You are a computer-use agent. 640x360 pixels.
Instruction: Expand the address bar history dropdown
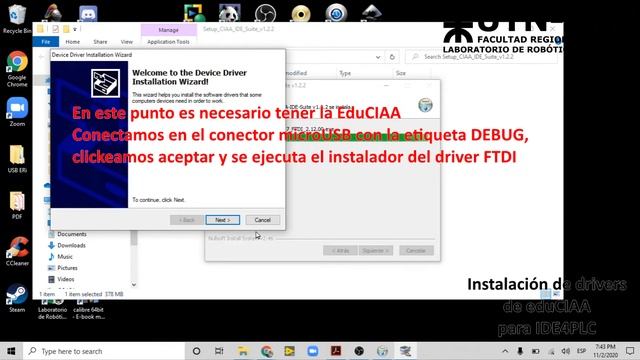pos(378,57)
